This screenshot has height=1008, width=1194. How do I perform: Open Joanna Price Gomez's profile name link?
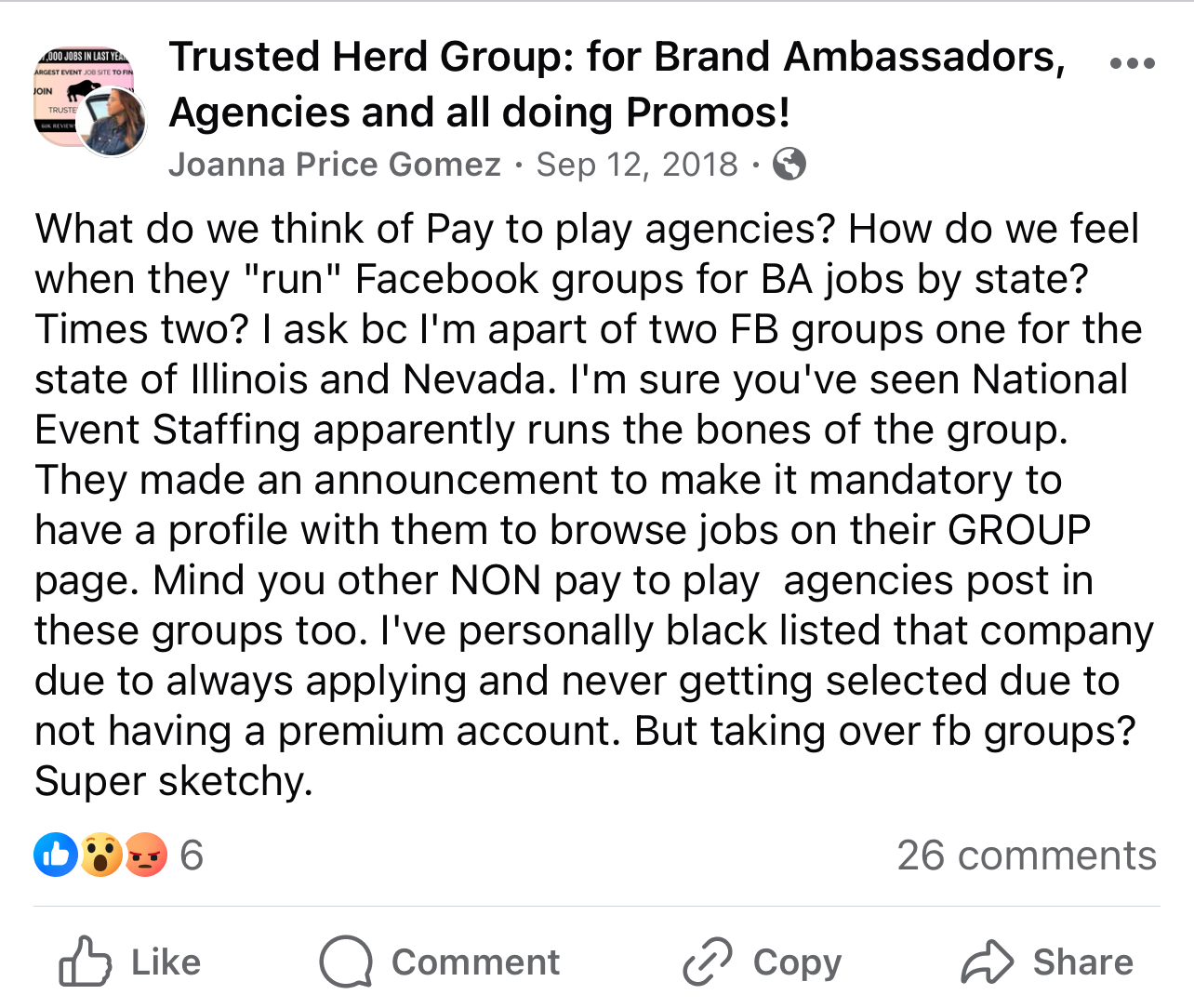tap(335, 165)
